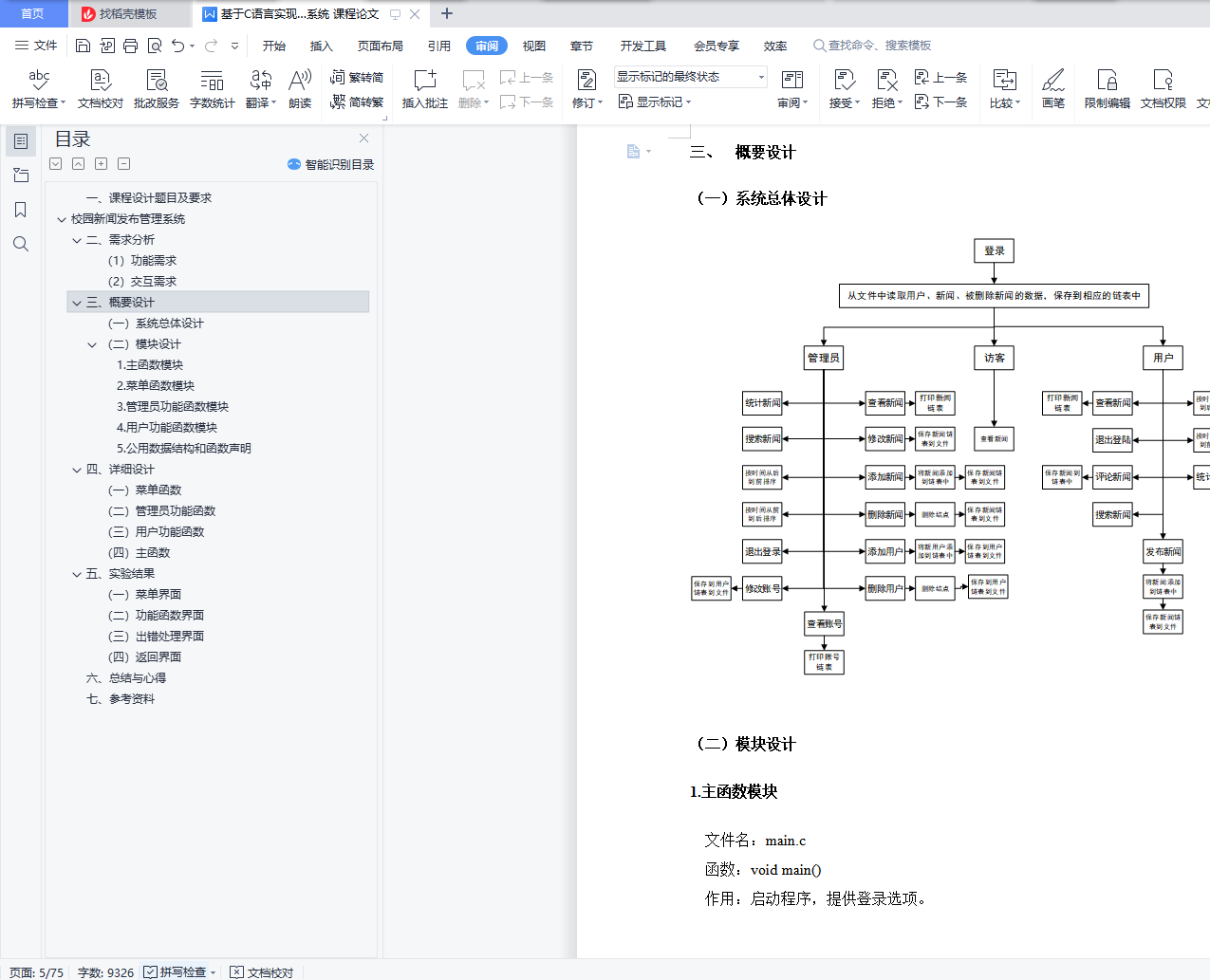Collapse all outline levels with minus box icon

click(x=124, y=164)
